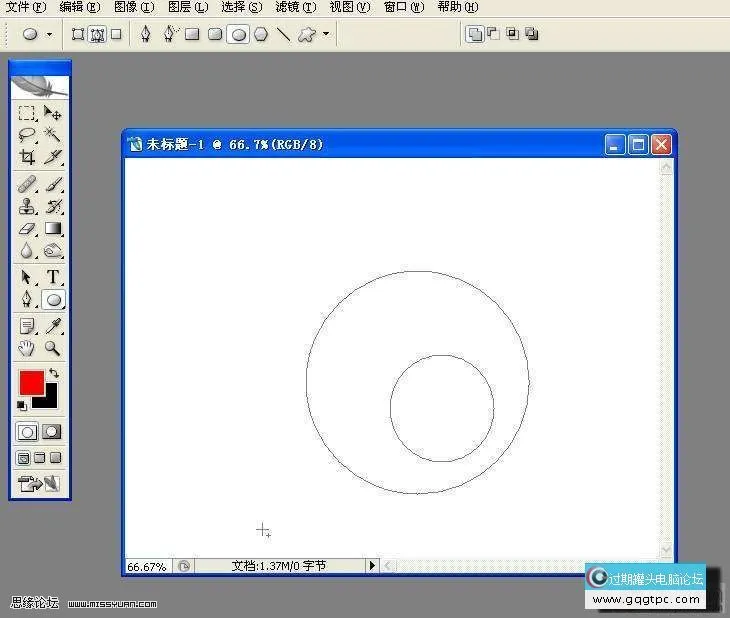This screenshot has height=618, width=730.
Task: Click the 66.67% zoom field
Action: pos(148,566)
